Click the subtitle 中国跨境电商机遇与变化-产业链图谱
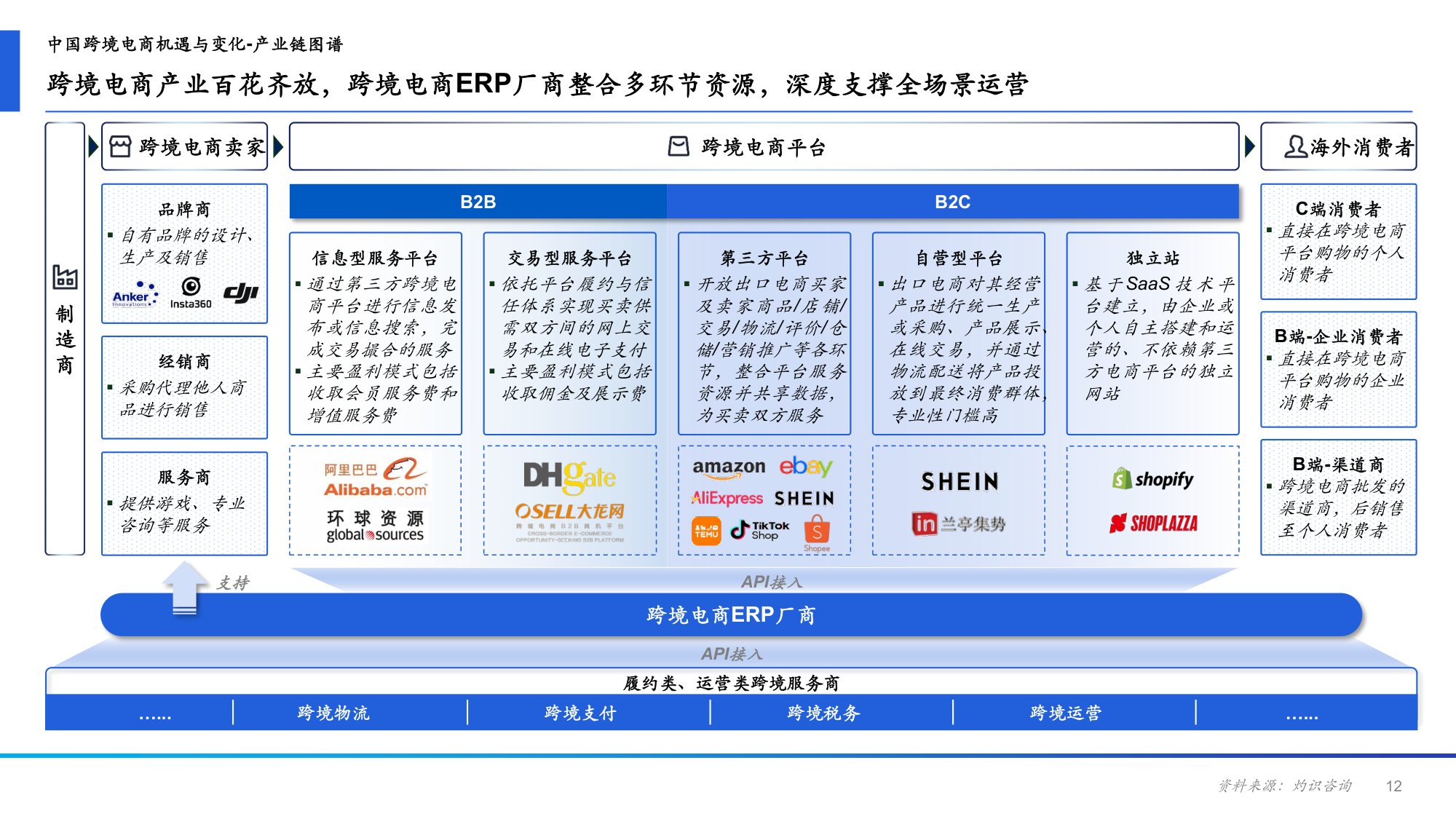This screenshot has width=1456, height=819. click(195, 44)
